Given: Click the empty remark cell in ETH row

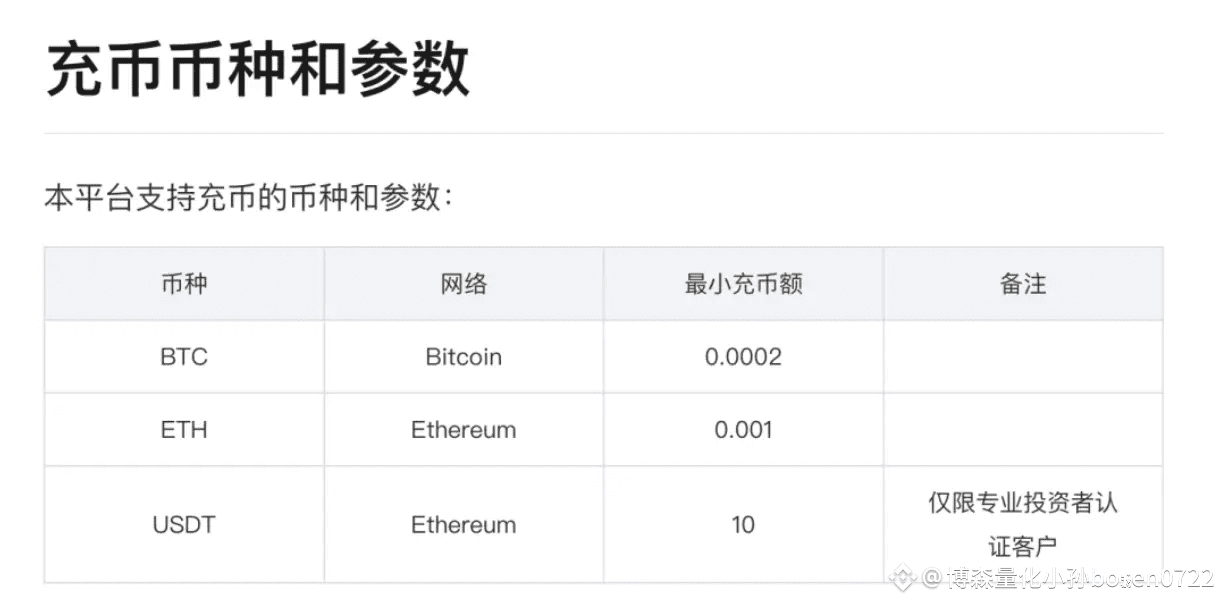Looking at the screenshot, I should click(x=1023, y=430).
